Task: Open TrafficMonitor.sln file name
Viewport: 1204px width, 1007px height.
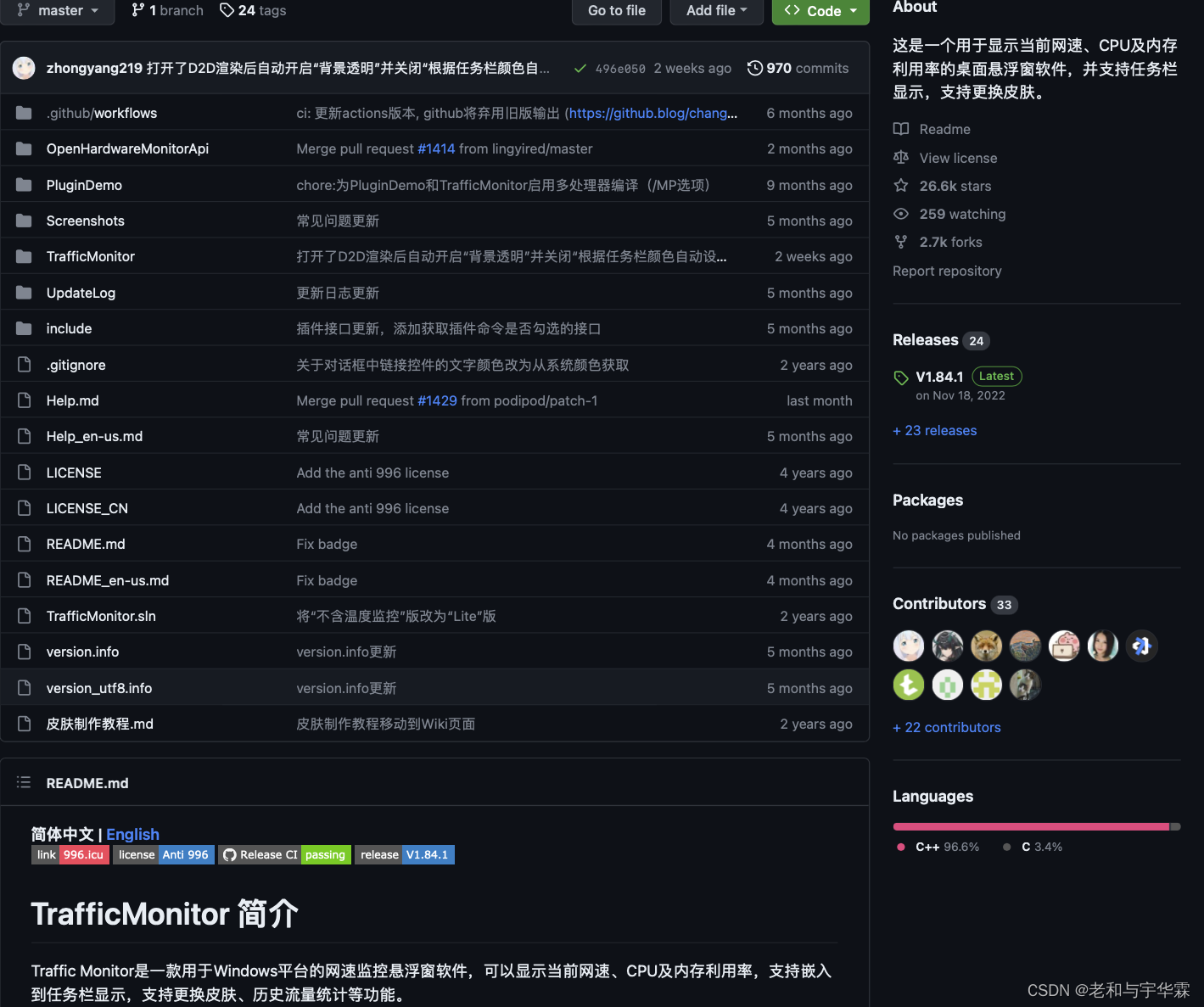Action: (x=101, y=616)
